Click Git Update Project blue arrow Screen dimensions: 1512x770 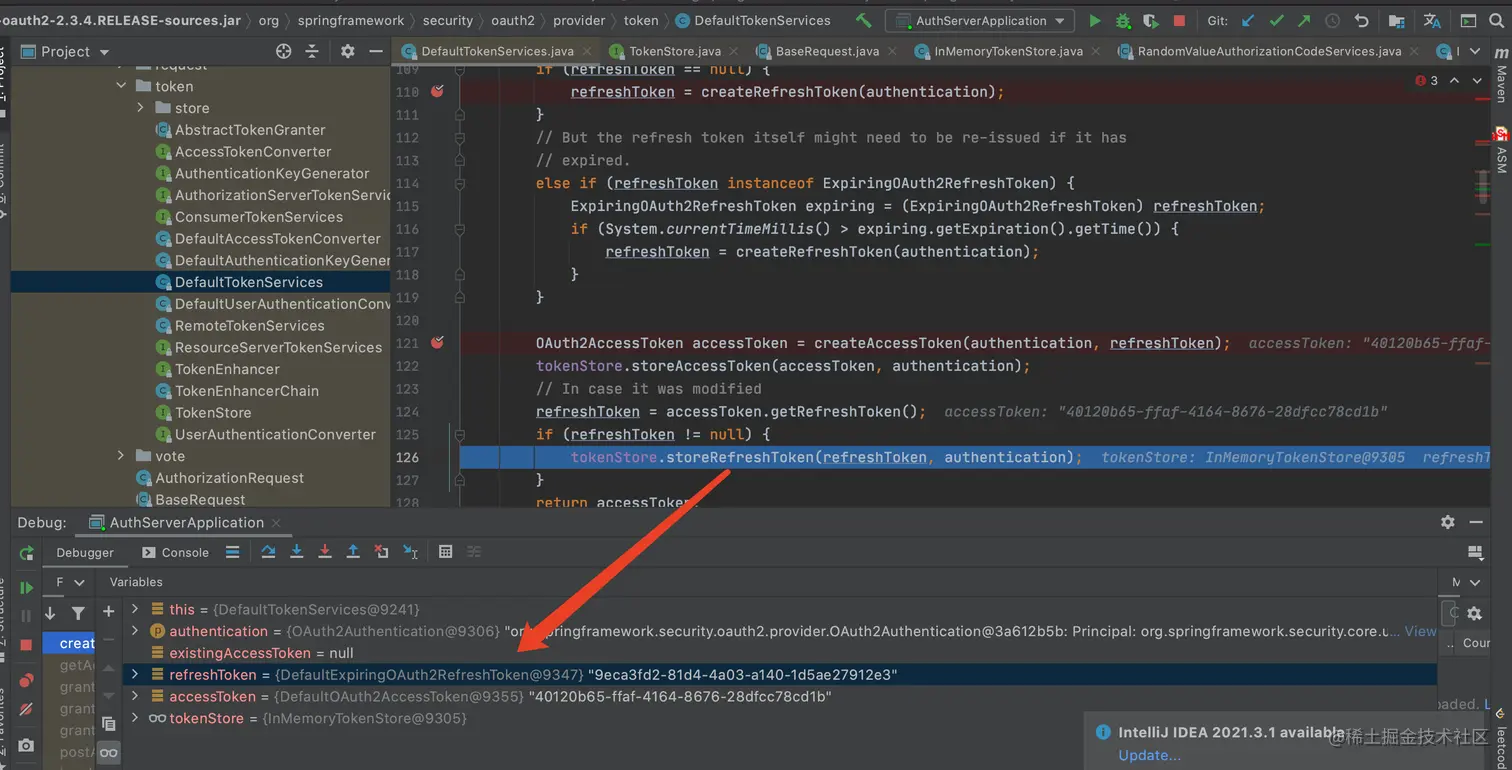click(1248, 20)
